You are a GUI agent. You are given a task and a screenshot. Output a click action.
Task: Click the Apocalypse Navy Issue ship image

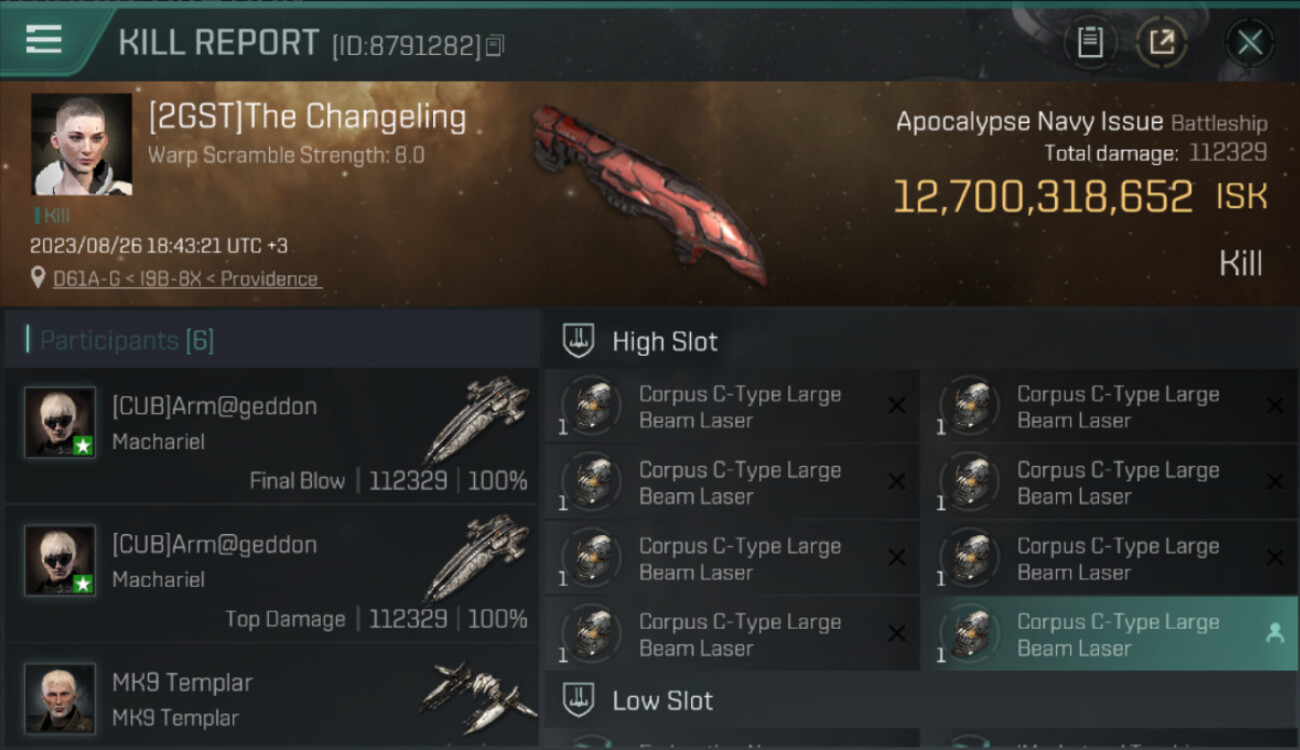click(x=649, y=192)
